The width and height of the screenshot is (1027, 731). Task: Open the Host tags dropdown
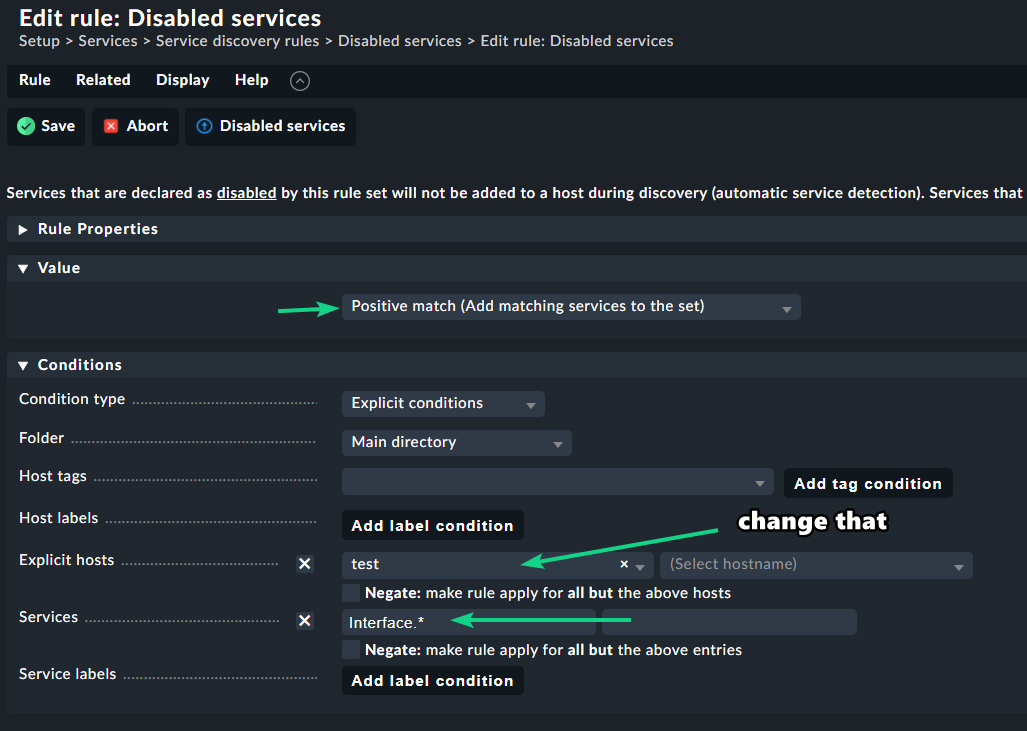coord(557,482)
